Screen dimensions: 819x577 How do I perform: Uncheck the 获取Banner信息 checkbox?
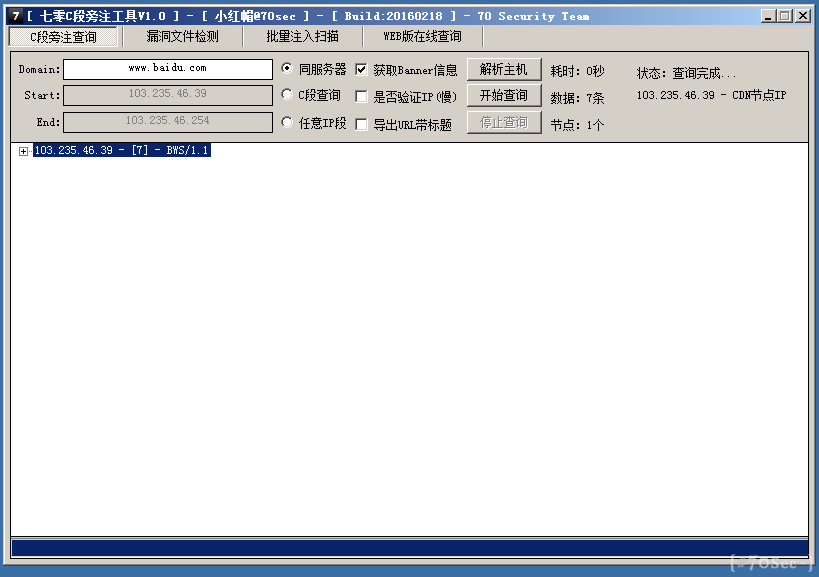click(x=362, y=70)
